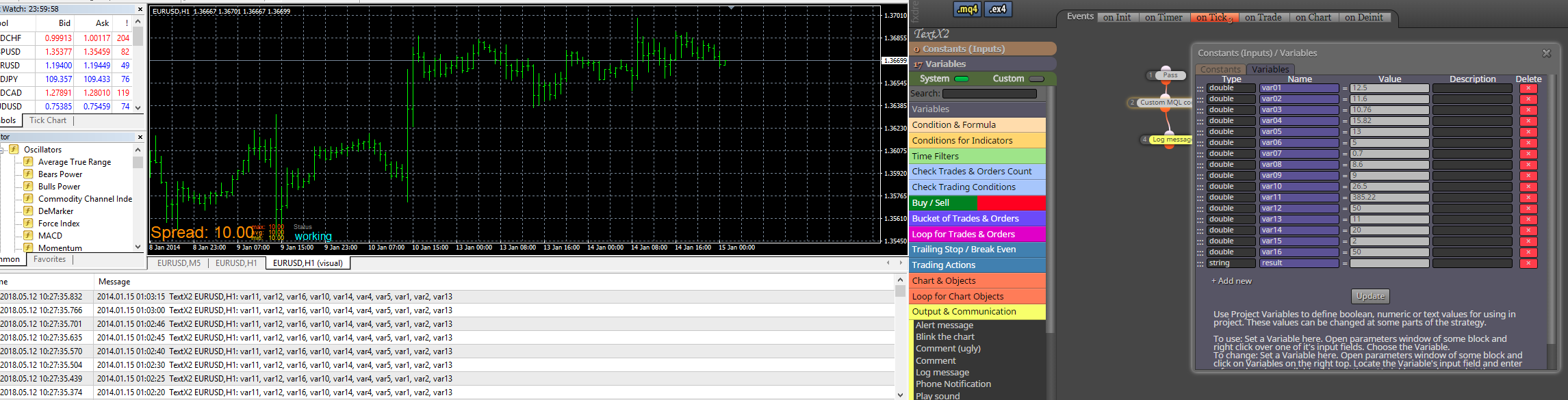
Task: Select Average True Range indicator
Action: pos(75,162)
